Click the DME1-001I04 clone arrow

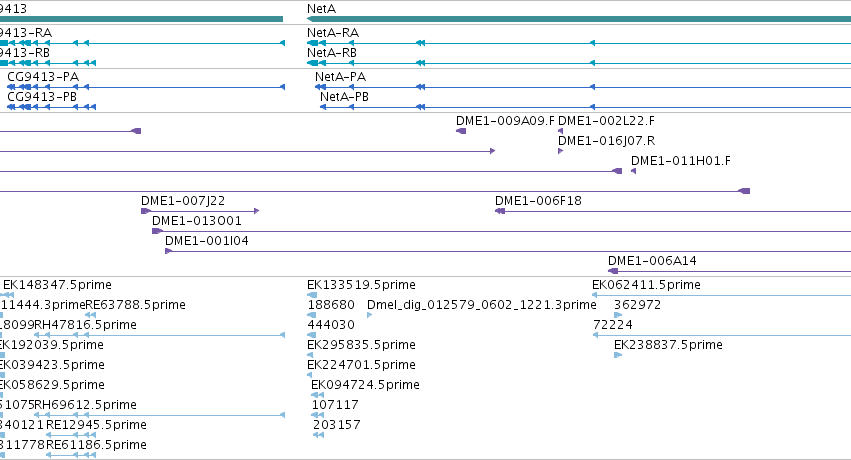tap(168, 251)
